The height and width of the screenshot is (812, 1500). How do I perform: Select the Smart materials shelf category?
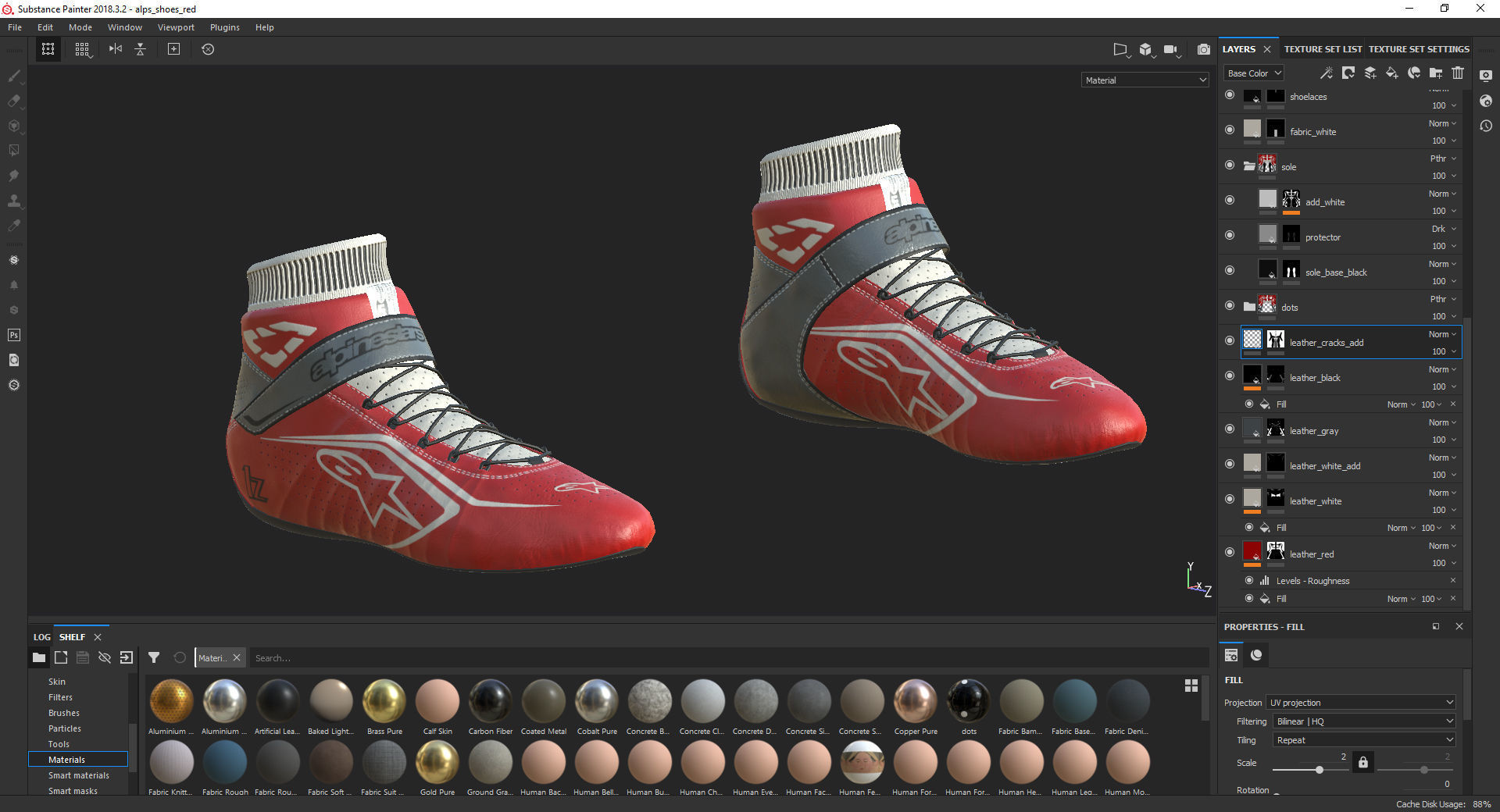point(78,775)
